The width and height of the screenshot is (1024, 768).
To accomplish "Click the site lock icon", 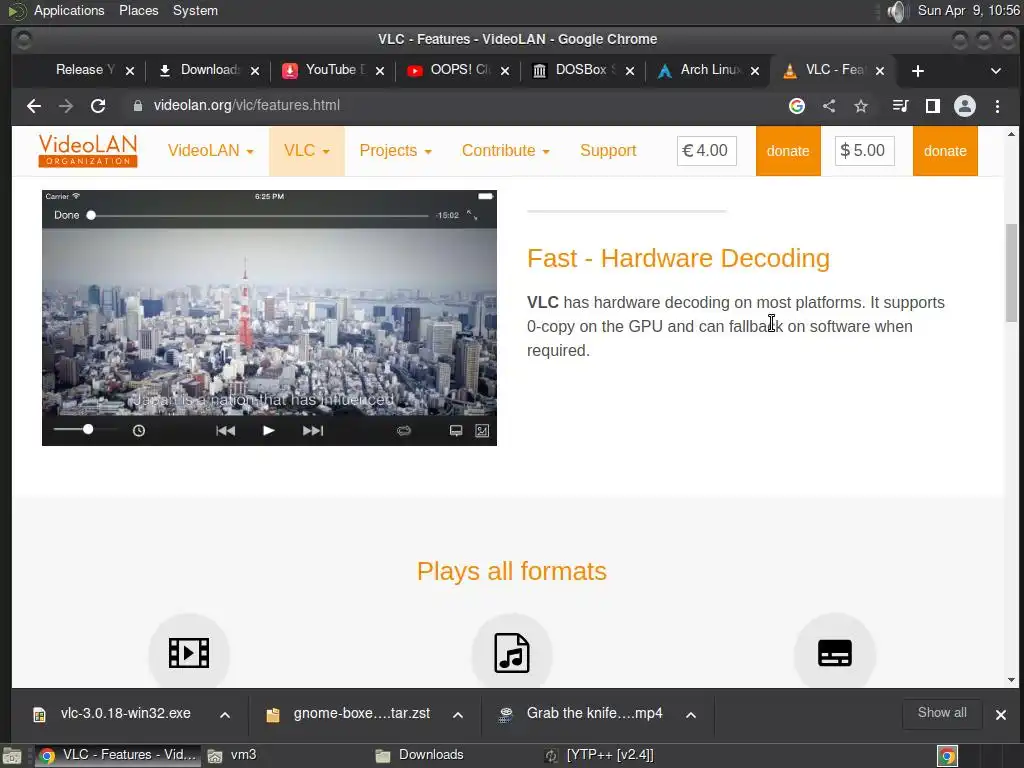I will click(x=137, y=106).
